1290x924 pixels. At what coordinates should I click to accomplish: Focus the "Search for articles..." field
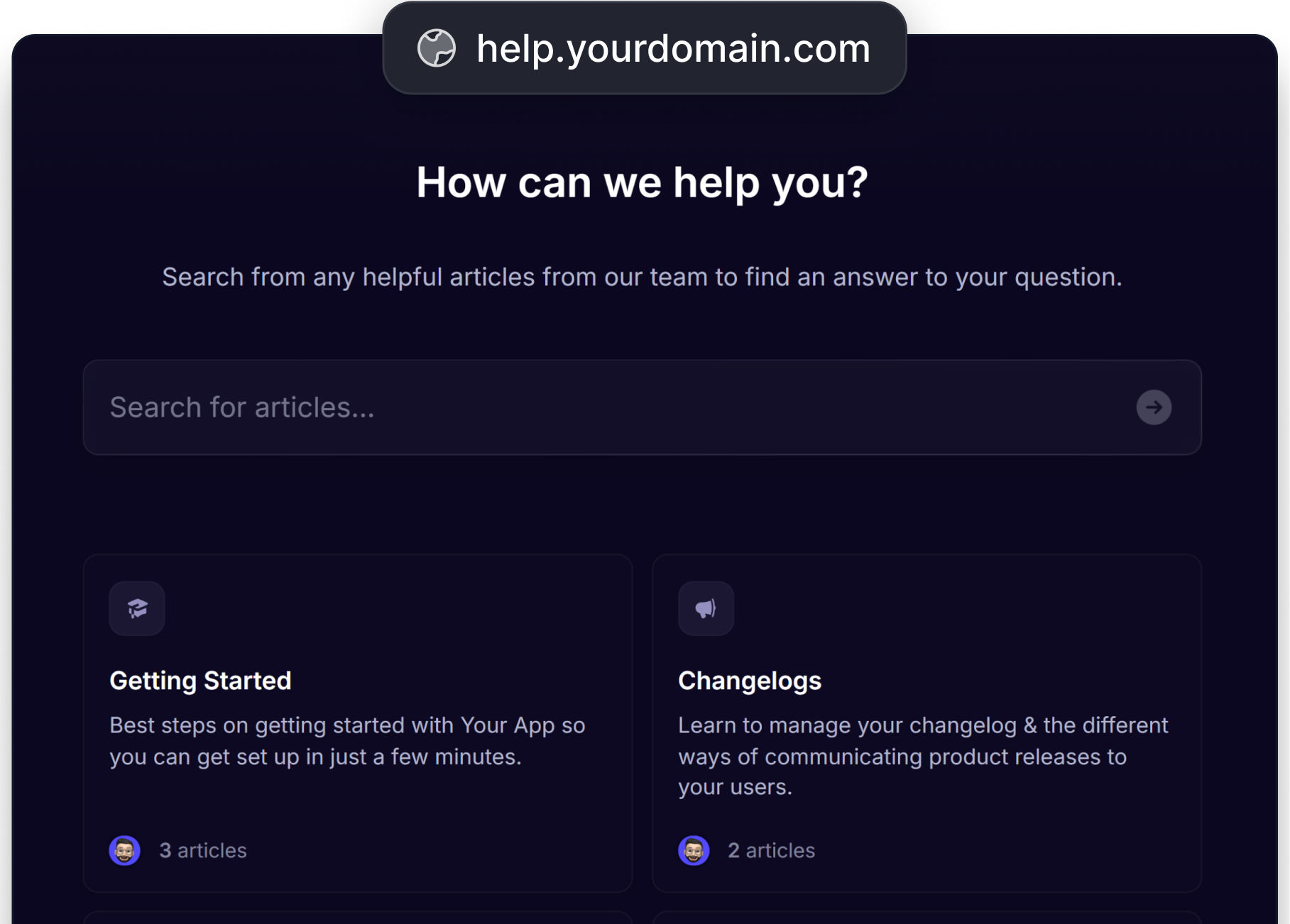(603, 407)
